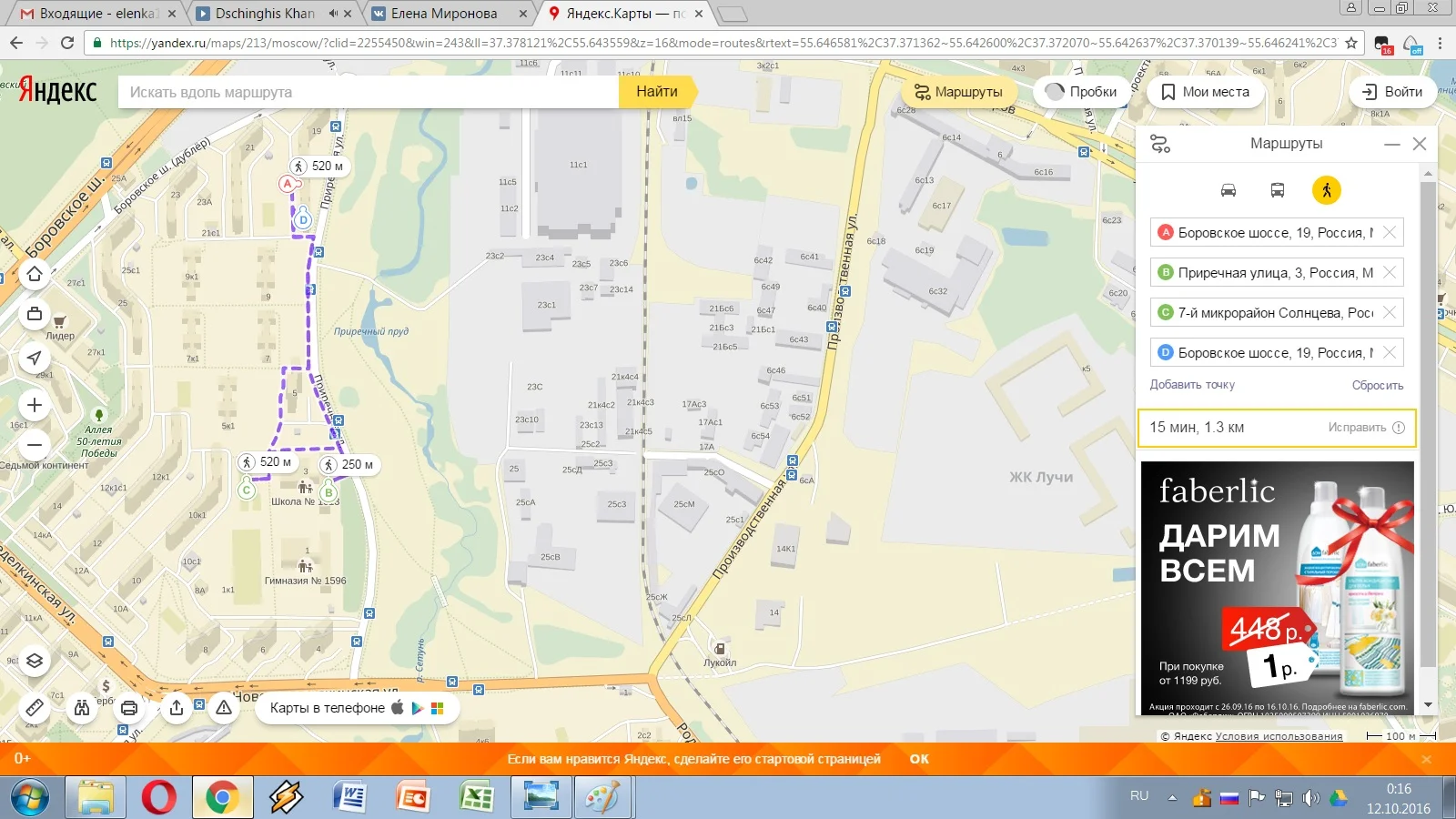Screen dimensions: 1456x819
Task: Select the public transport route mode
Action: pyautogui.click(x=1278, y=190)
